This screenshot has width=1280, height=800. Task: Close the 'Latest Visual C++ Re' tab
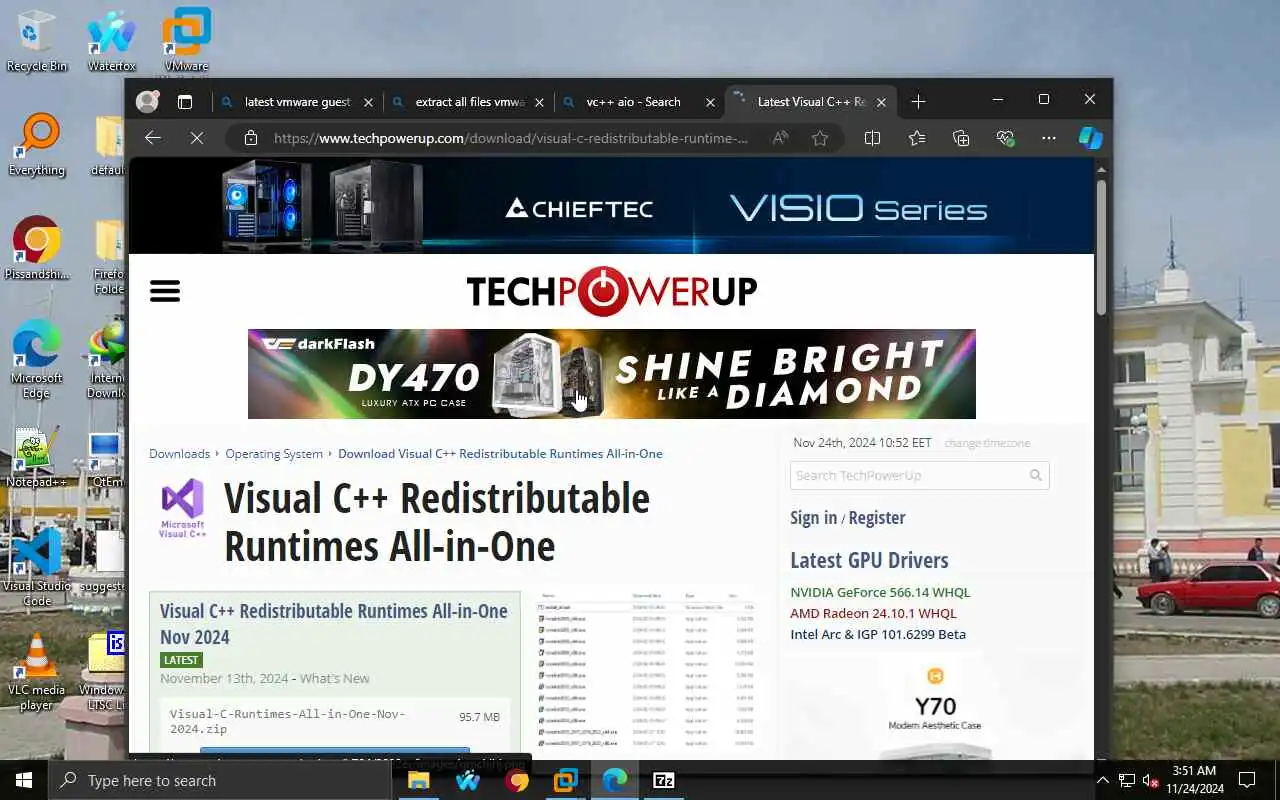[882, 102]
